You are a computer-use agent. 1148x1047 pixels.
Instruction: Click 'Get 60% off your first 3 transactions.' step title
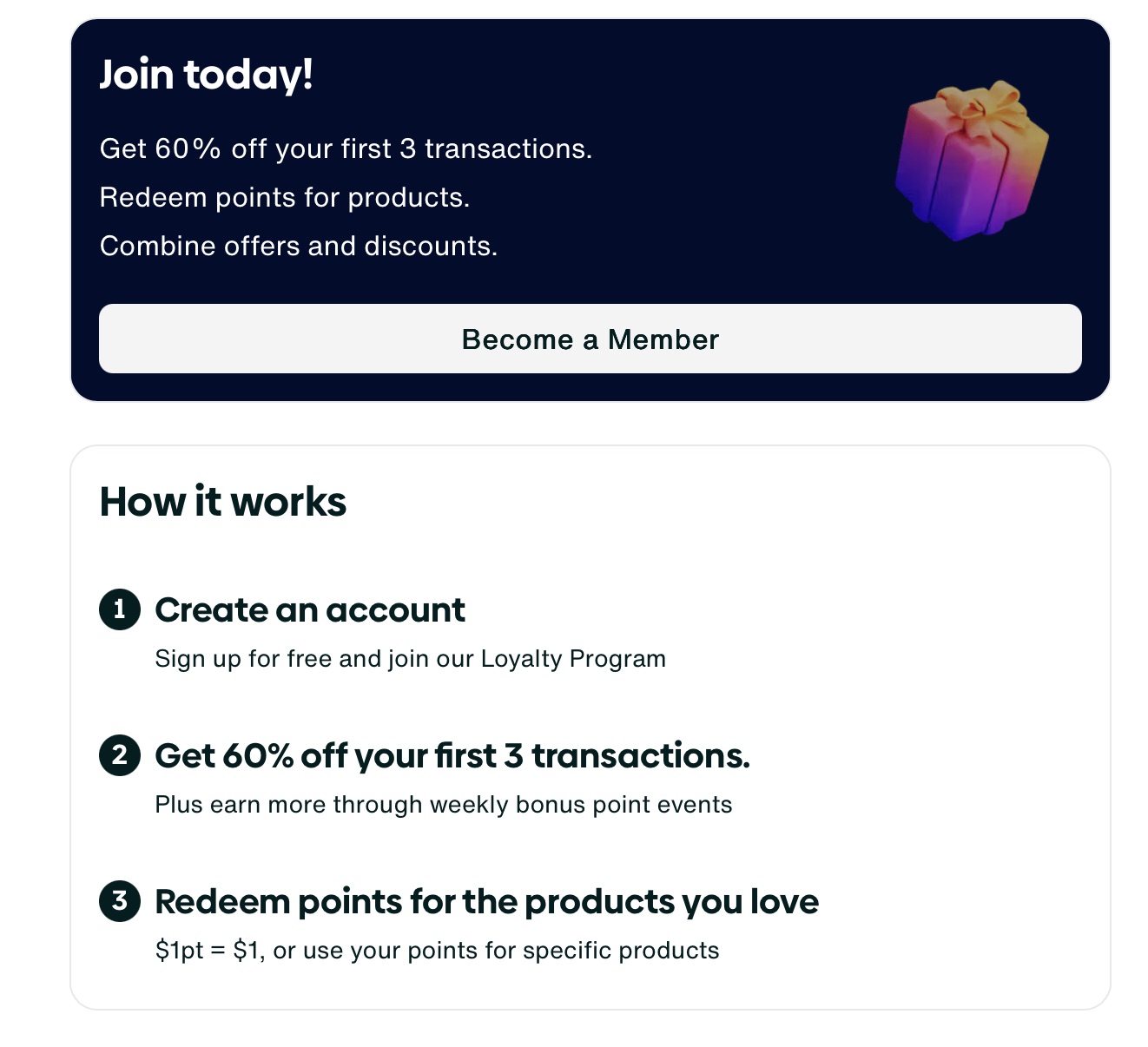pos(452,756)
